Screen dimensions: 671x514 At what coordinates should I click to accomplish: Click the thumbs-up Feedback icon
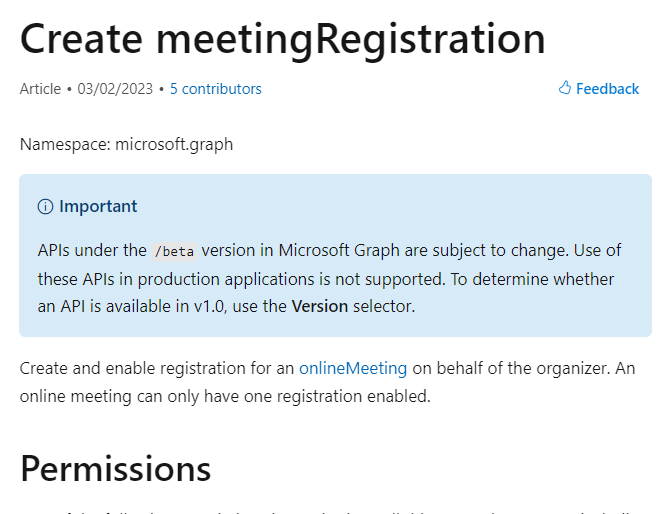tap(564, 88)
